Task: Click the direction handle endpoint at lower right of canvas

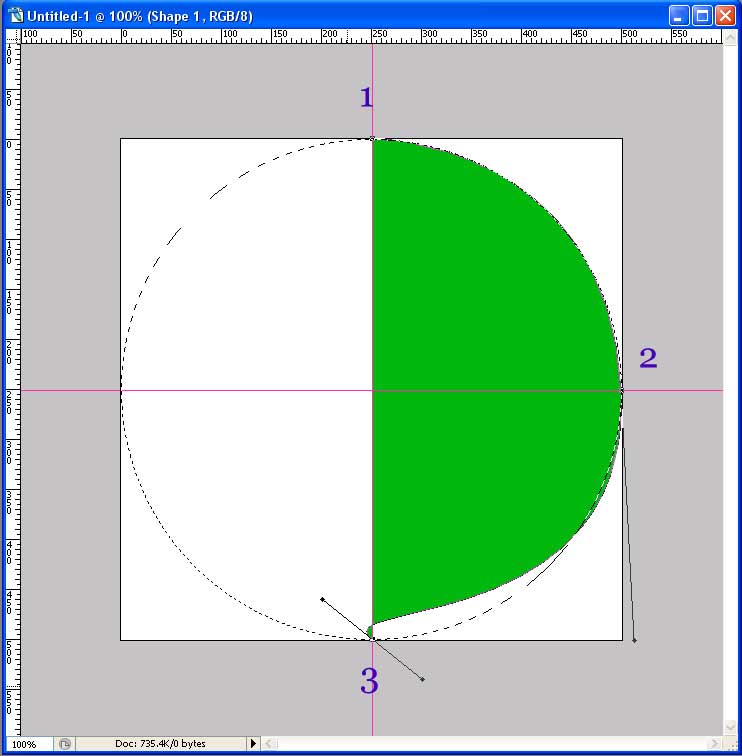Action: tap(634, 641)
